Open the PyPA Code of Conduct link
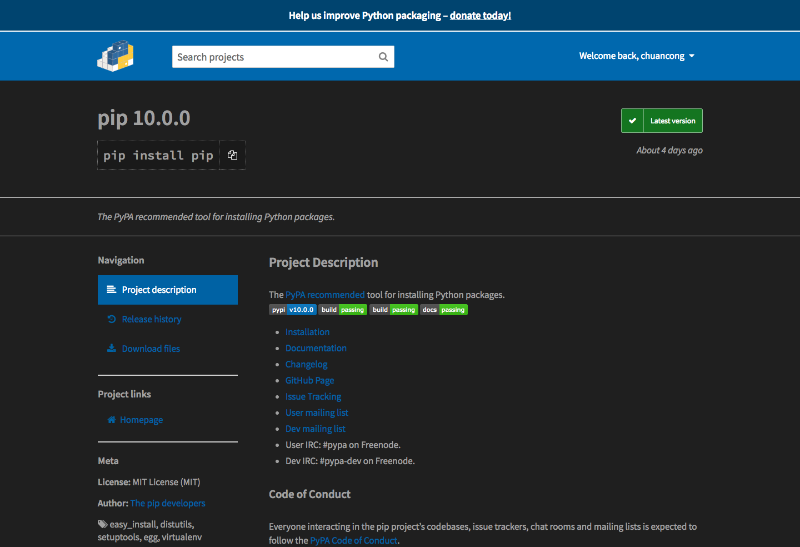The width and height of the screenshot is (800, 547). 354,540
